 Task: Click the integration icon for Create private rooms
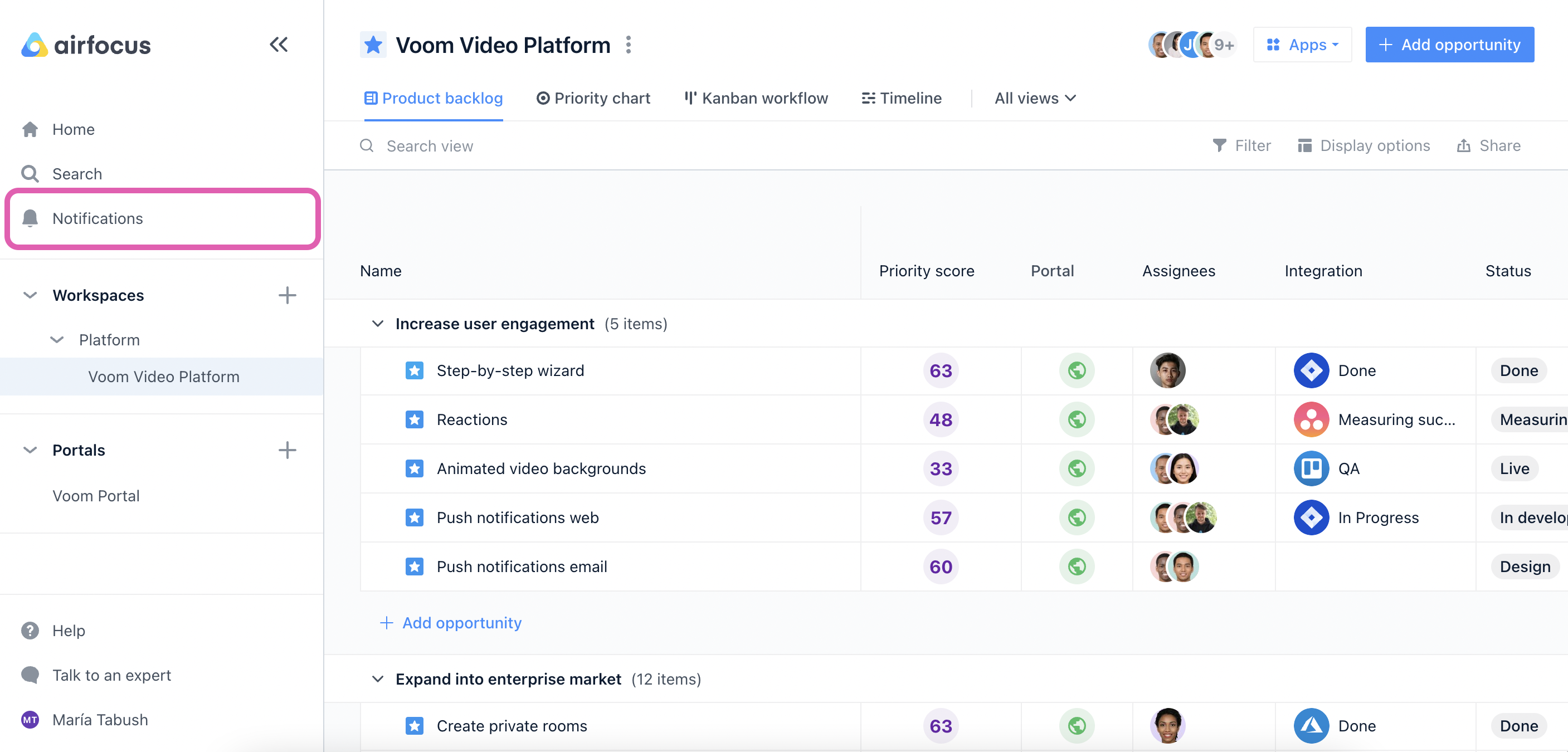(x=1311, y=726)
